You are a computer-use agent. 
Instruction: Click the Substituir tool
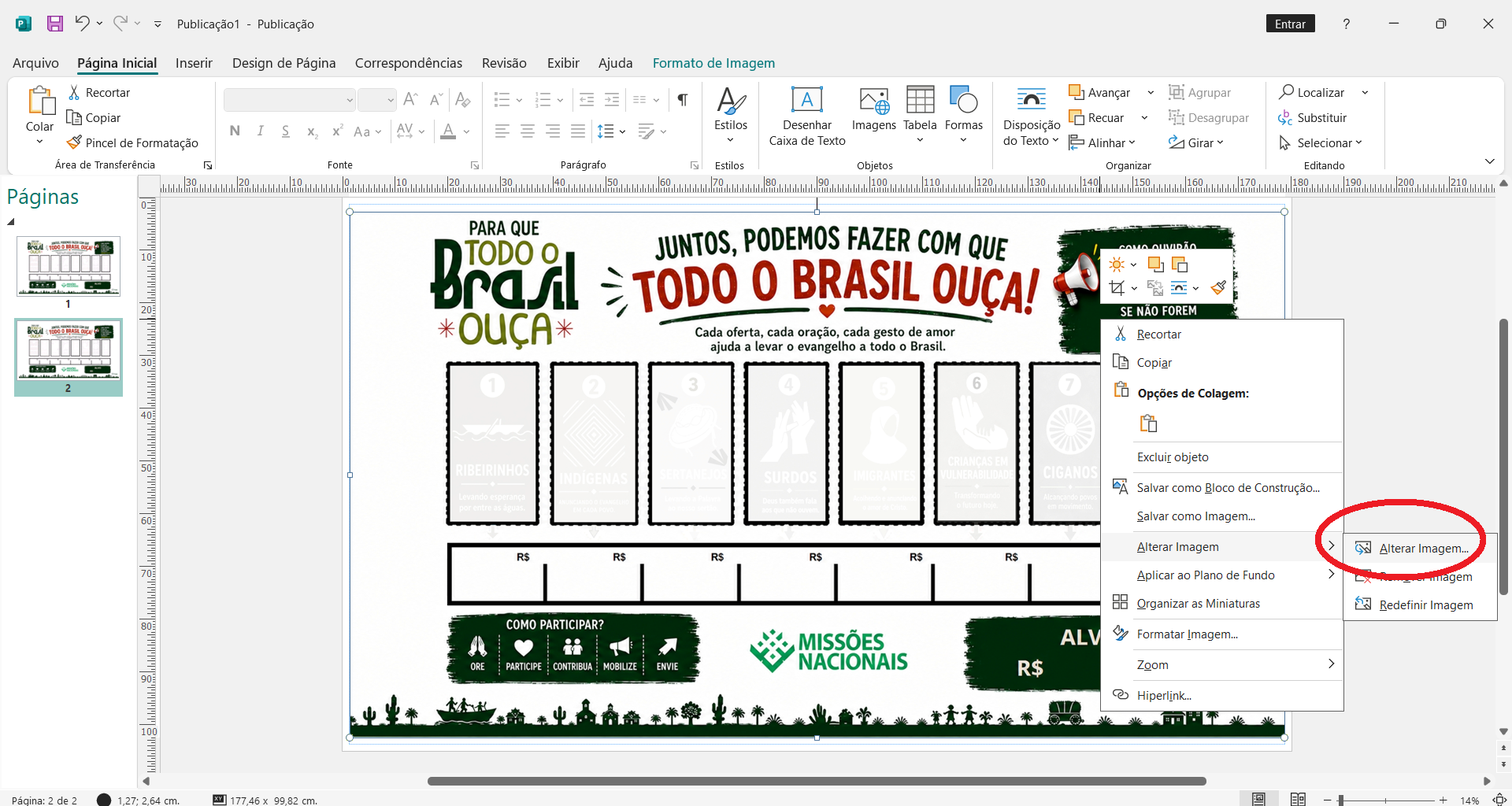1313,117
